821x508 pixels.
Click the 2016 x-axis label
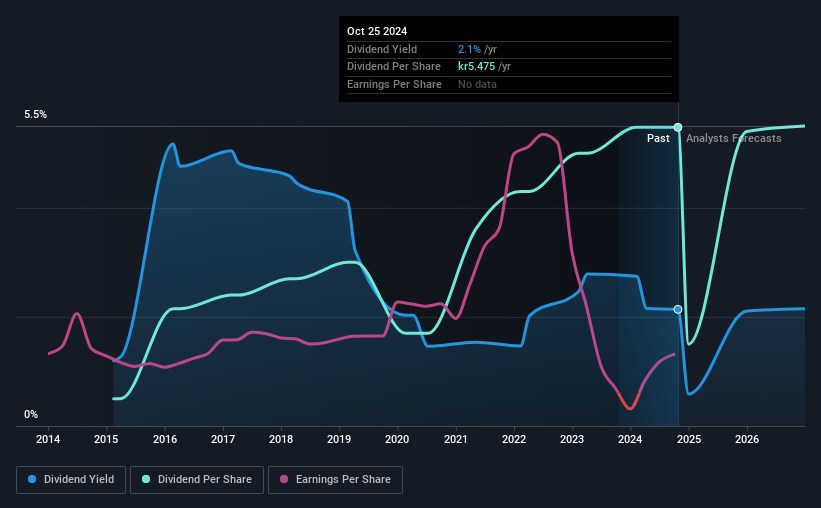165,439
